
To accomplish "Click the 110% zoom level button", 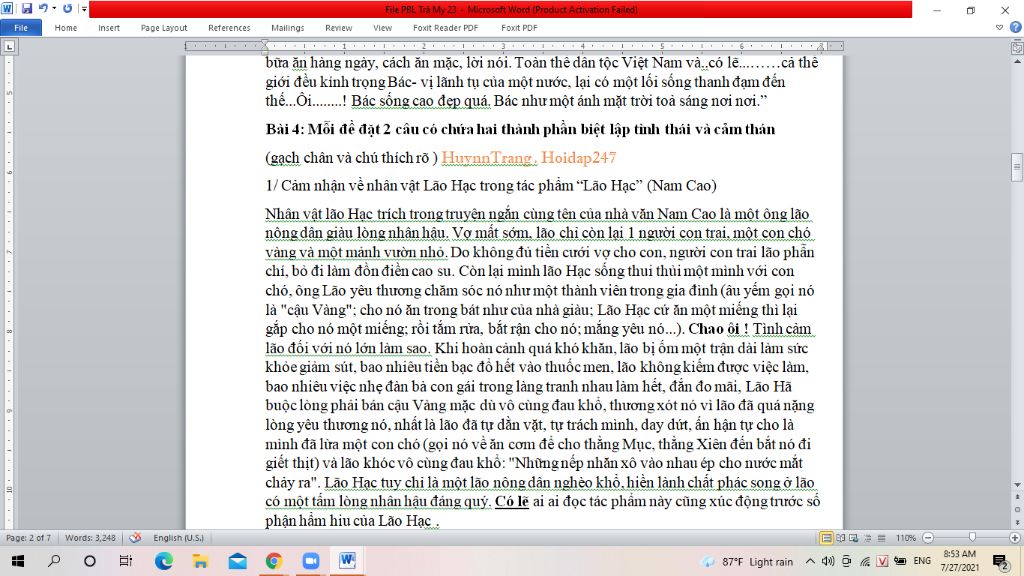I will pyautogui.click(x=906, y=538).
